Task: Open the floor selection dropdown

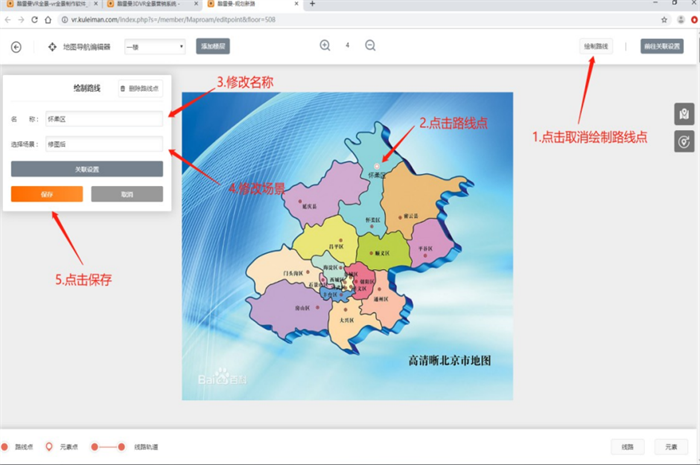Action: tap(155, 46)
